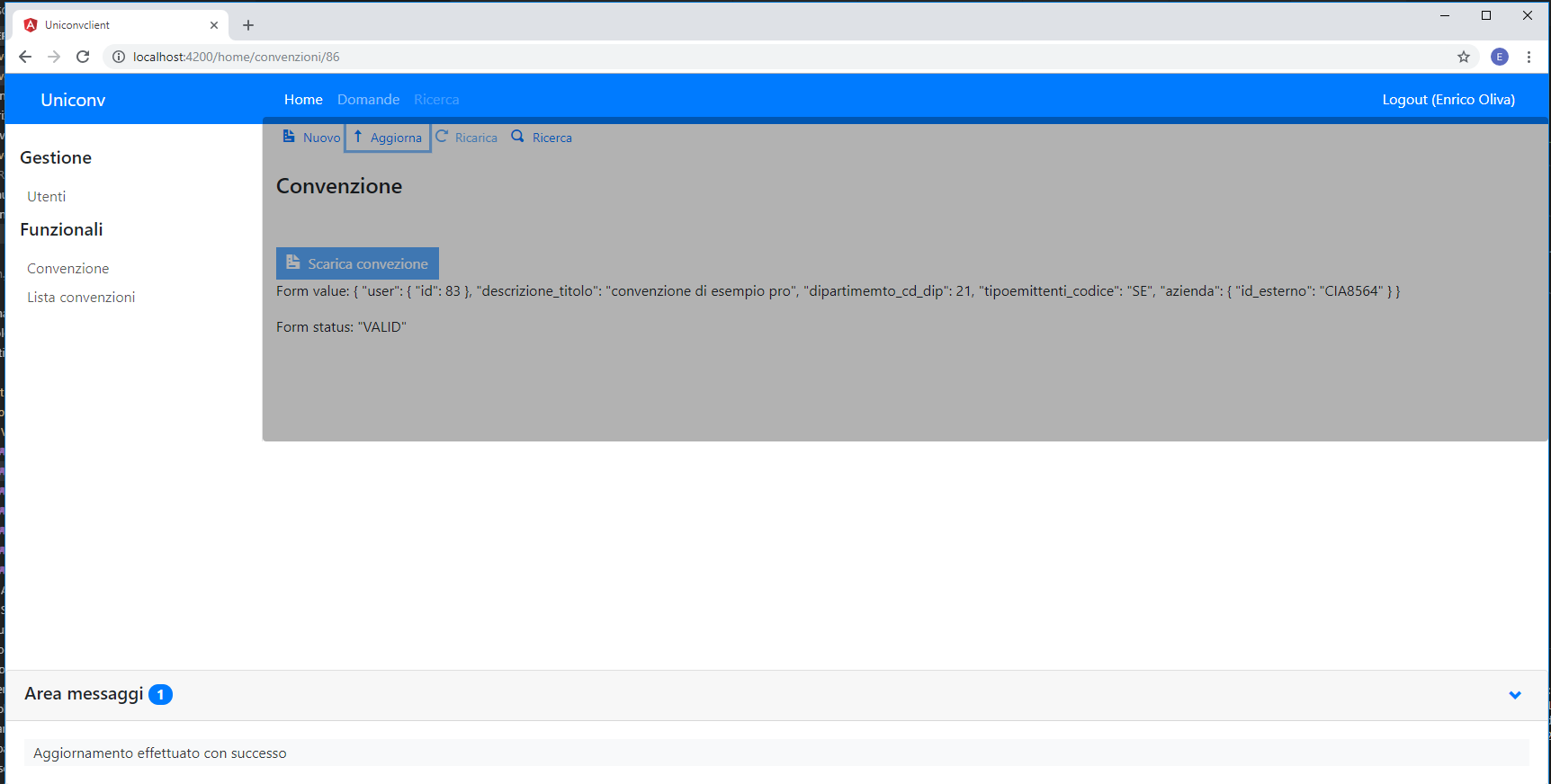Click the Funzionali sidebar heading
Viewport: 1551px width, 784px height.
[x=61, y=230]
